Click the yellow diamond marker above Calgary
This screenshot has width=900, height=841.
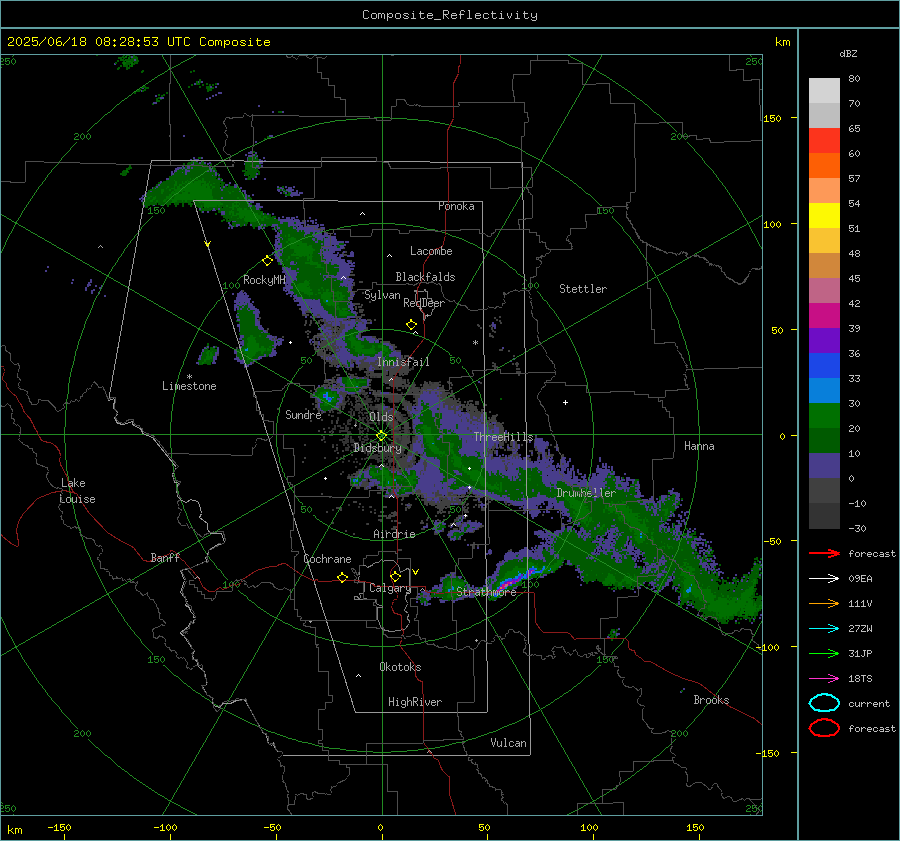click(x=395, y=576)
